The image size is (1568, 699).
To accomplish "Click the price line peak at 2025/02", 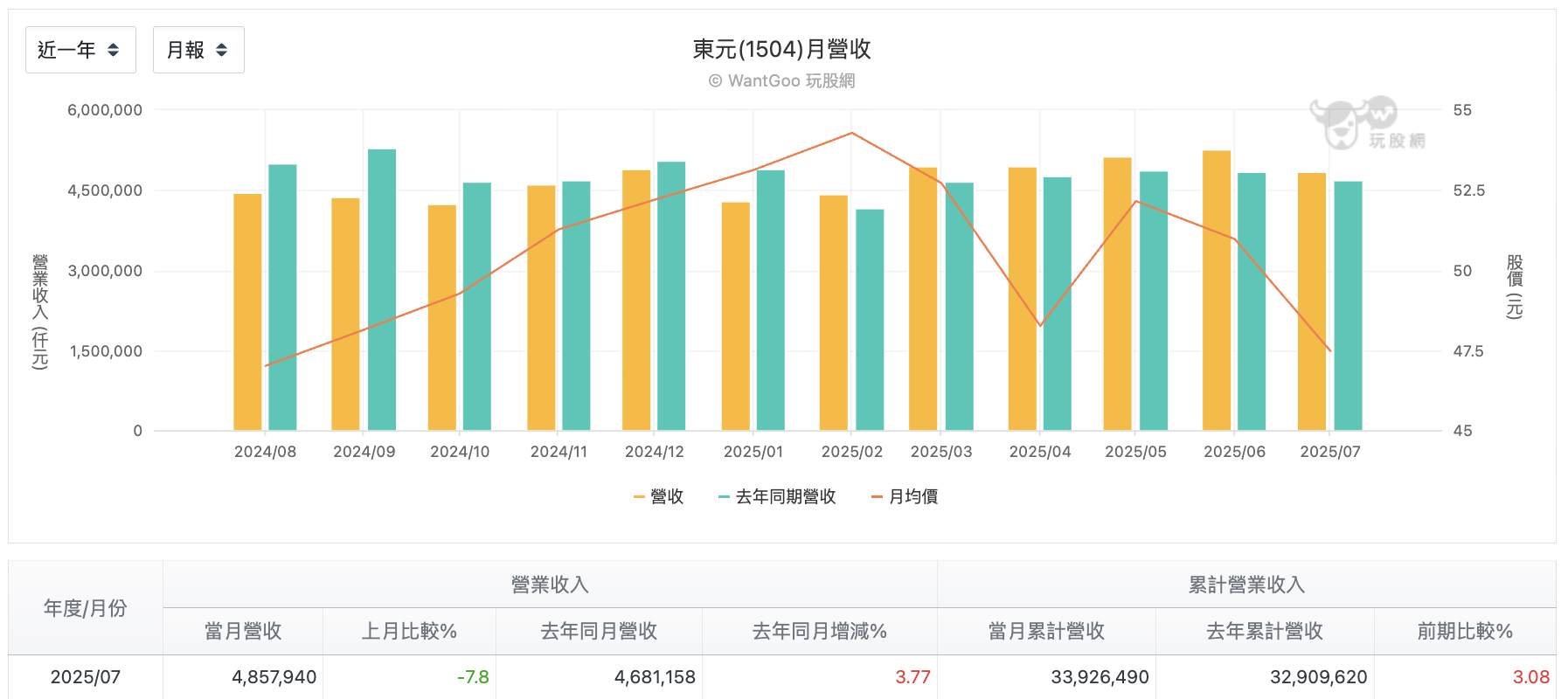I will pos(852,133).
